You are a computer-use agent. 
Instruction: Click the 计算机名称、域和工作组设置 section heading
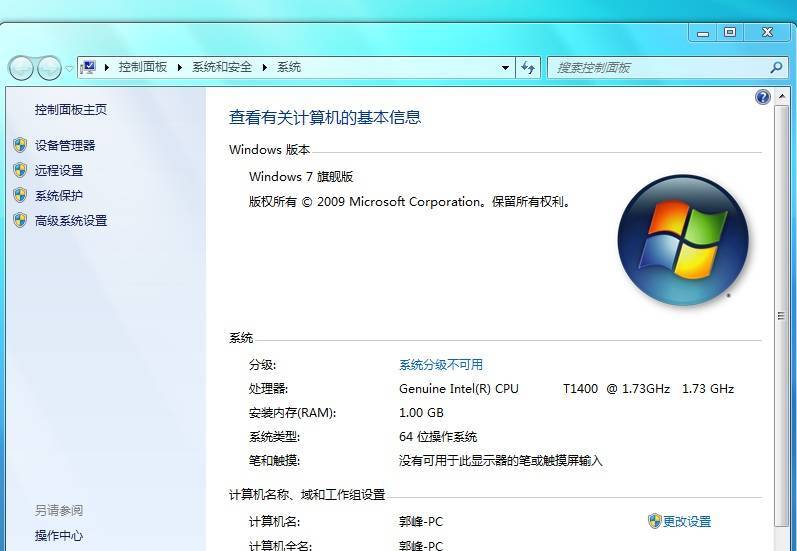point(307,495)
